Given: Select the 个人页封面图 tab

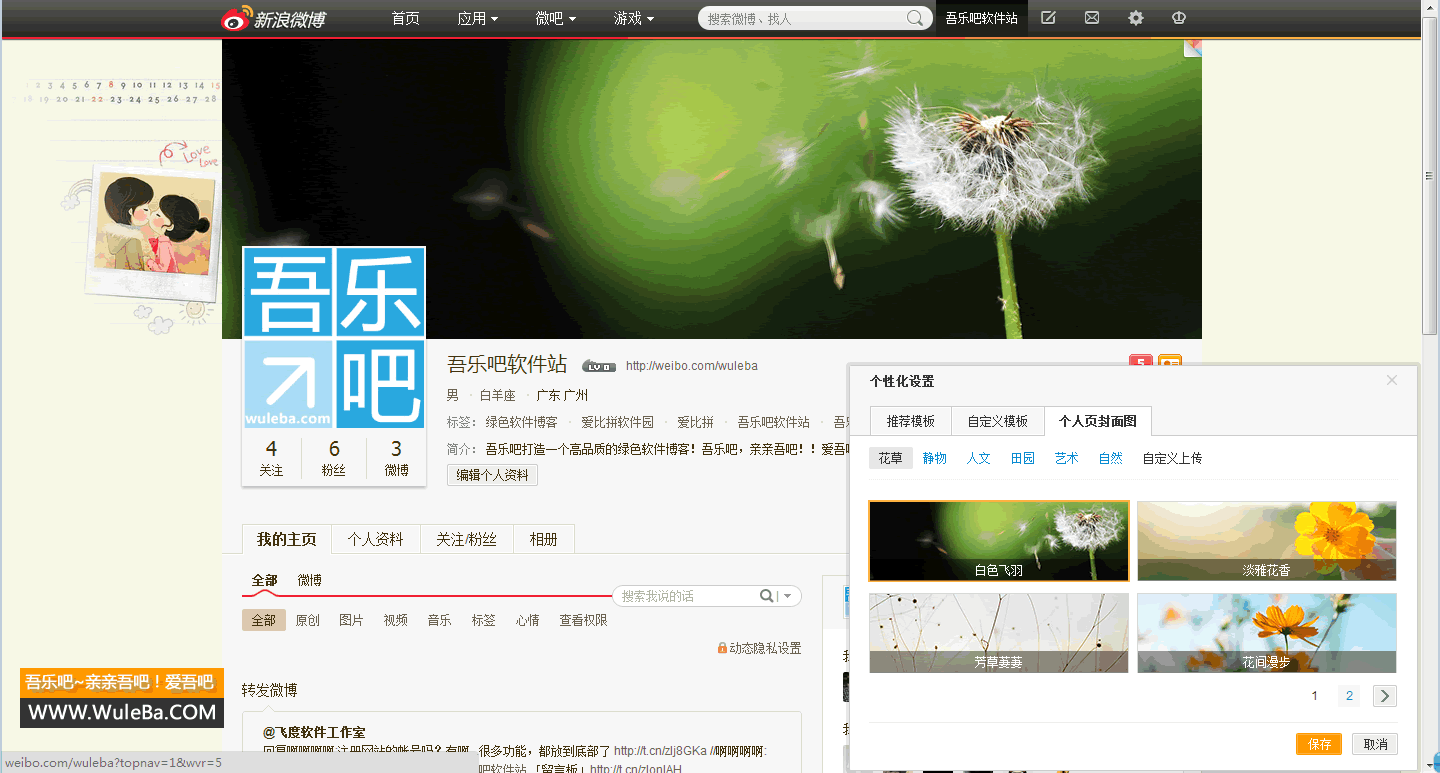Looking at the screenshot, I should [1098, 421].
